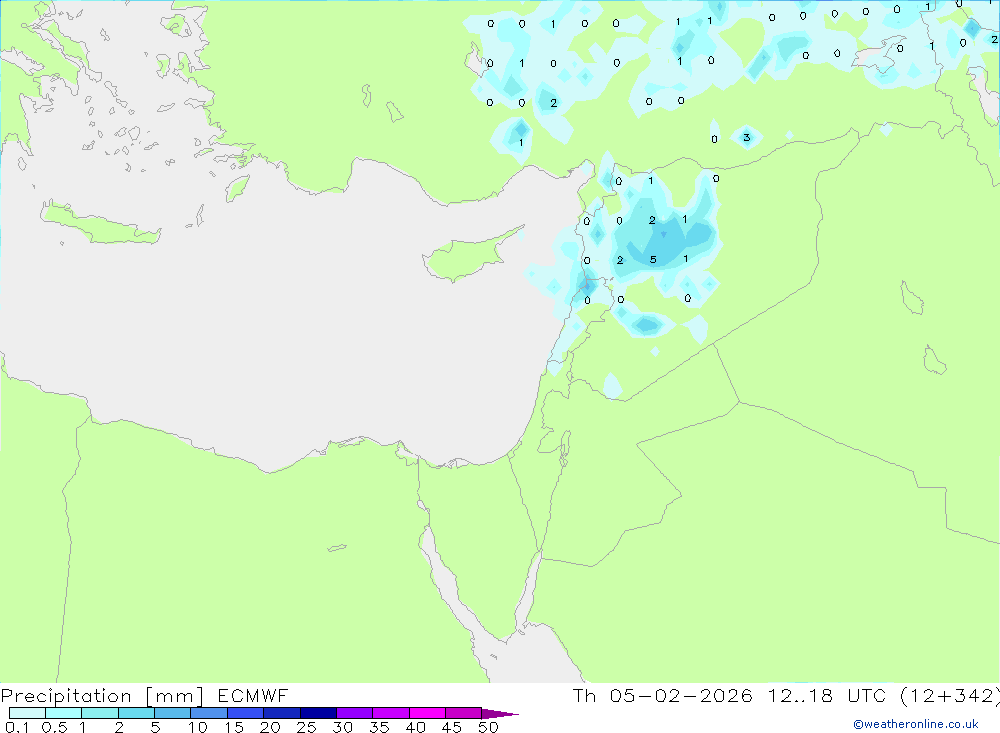Click the 30–35 mm legend color swatch
1000x733 pixels.
tap(355, 713)
